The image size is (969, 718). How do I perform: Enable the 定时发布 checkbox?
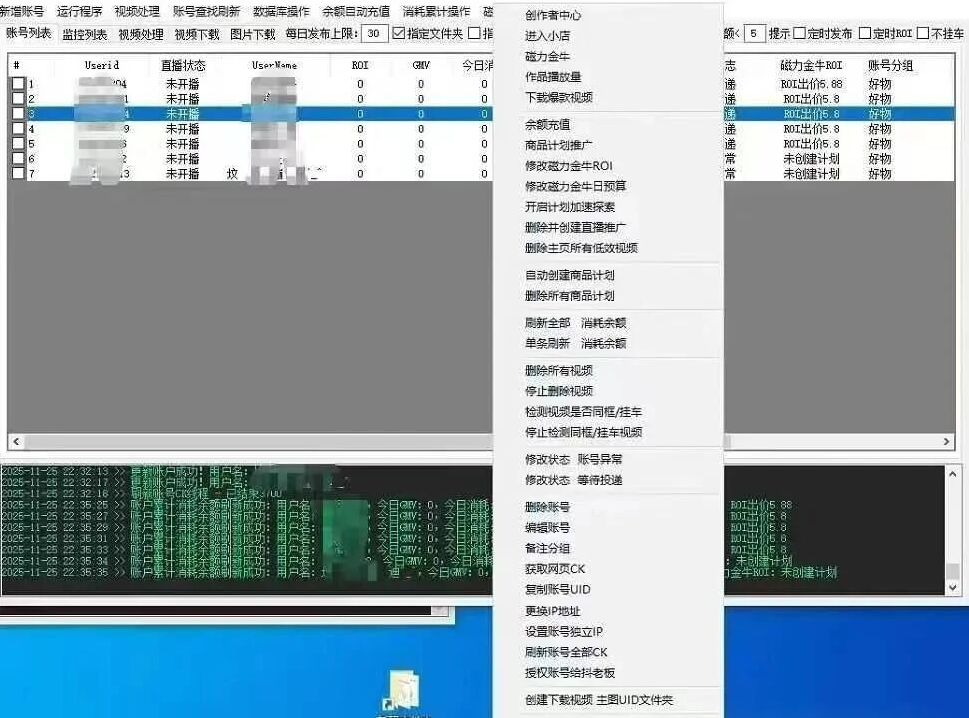pos(799,33)
